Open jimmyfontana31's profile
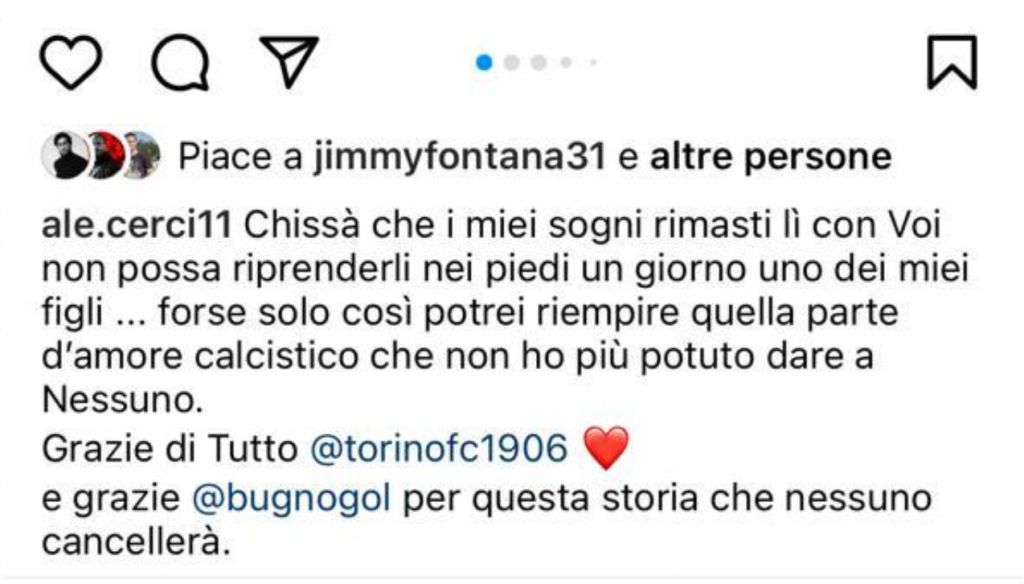Viewport: 1024px width, 584px height. 460,157
